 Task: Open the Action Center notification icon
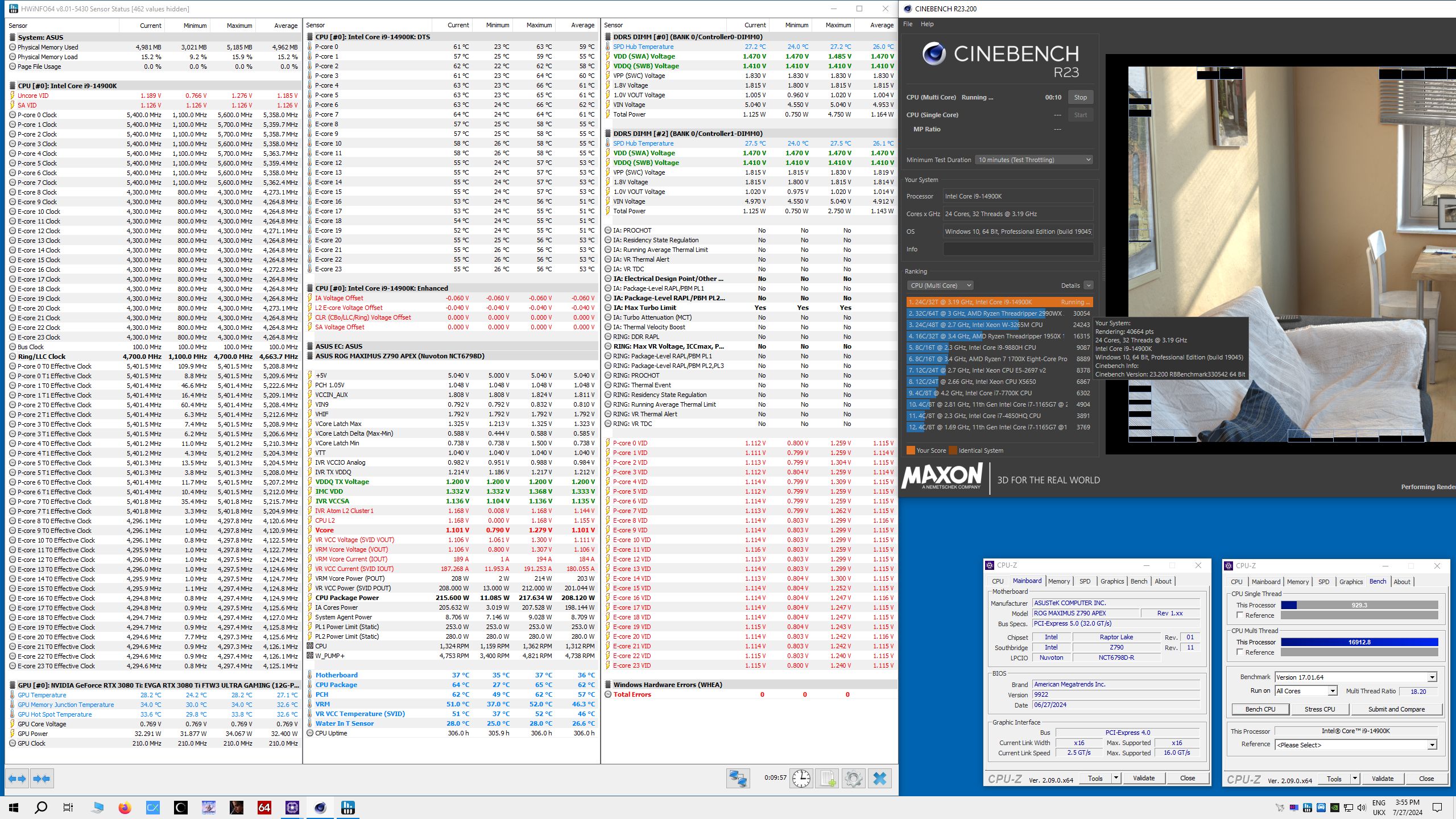tap(1437, 808)
